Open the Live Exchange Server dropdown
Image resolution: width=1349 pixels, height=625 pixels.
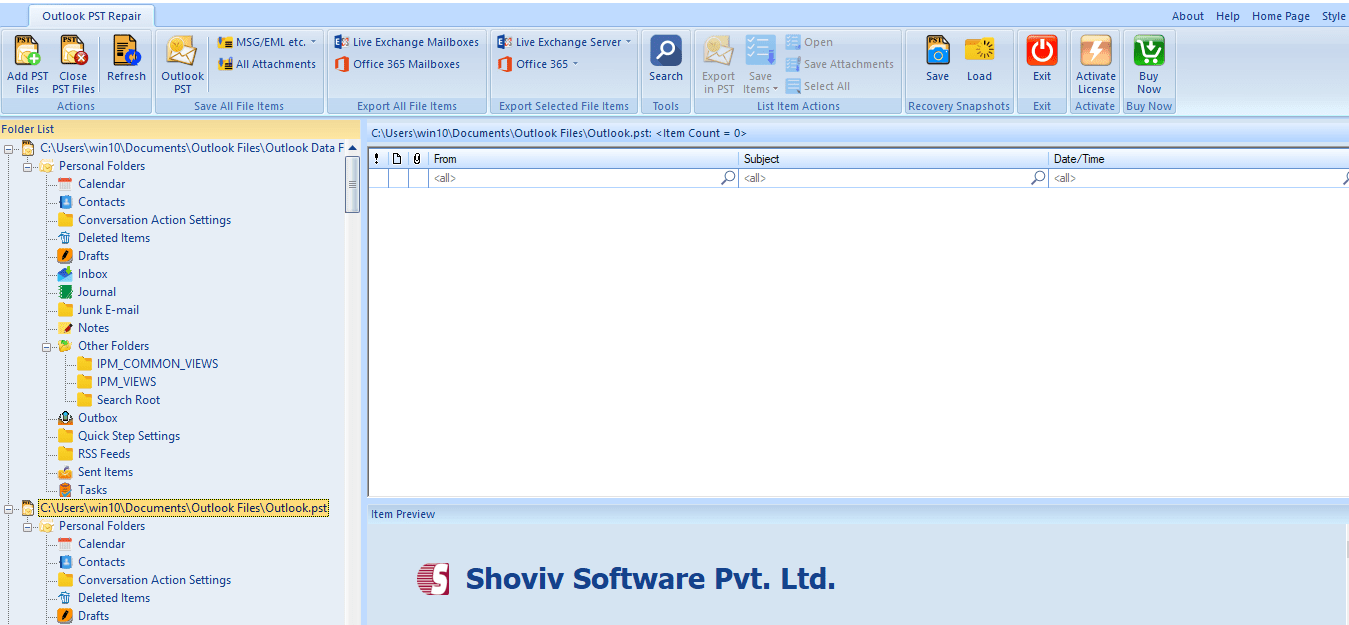coord(565,42)
